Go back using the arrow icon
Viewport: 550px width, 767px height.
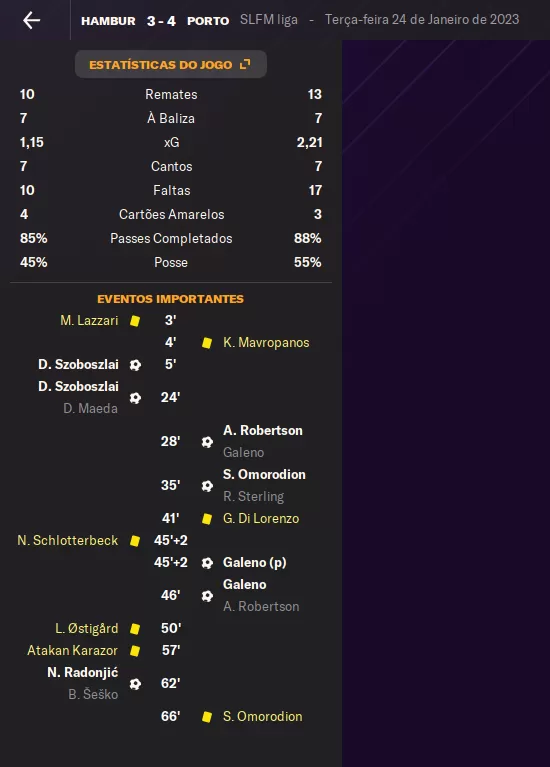31,20
